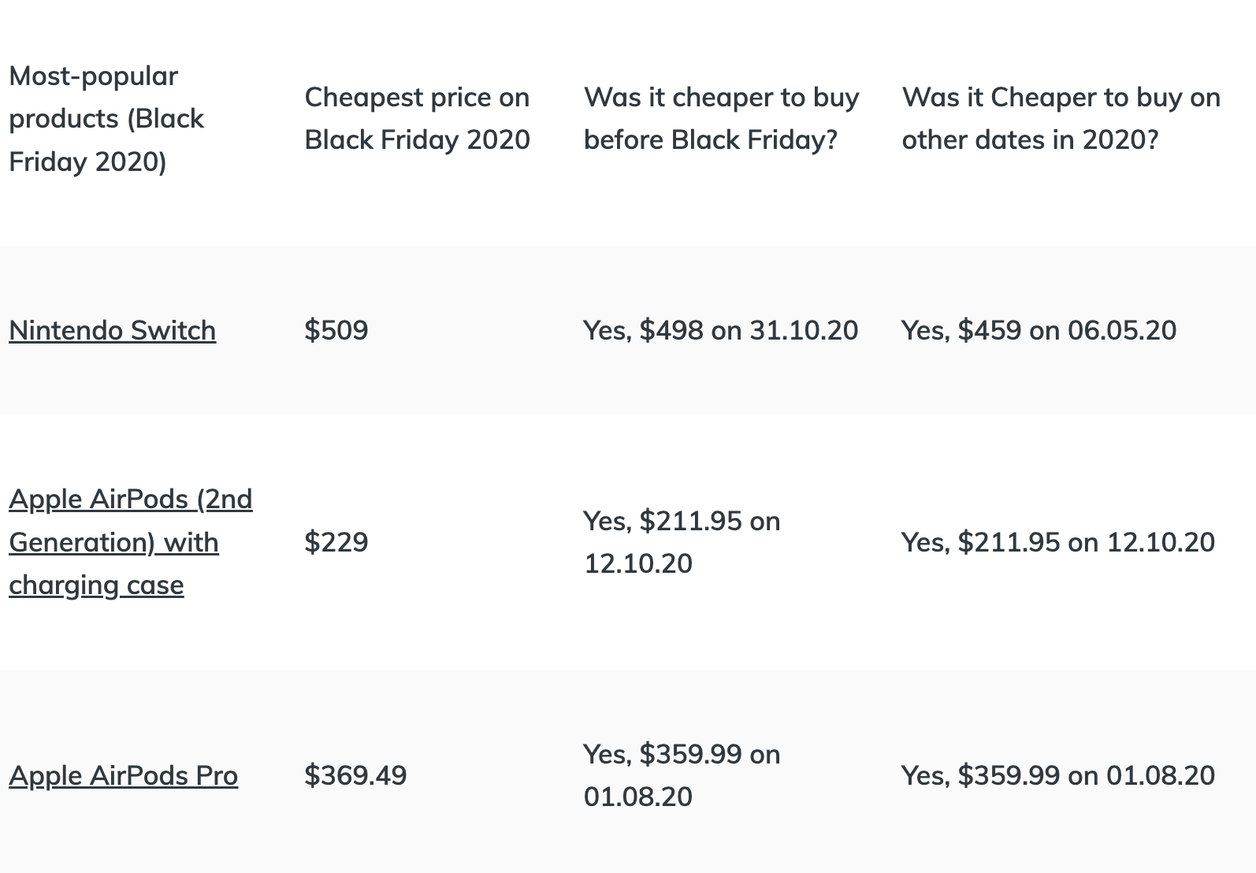Click the 01.08.20 date in before-Black-Friday column
The image size is (1256, 873).
point(638,797)
